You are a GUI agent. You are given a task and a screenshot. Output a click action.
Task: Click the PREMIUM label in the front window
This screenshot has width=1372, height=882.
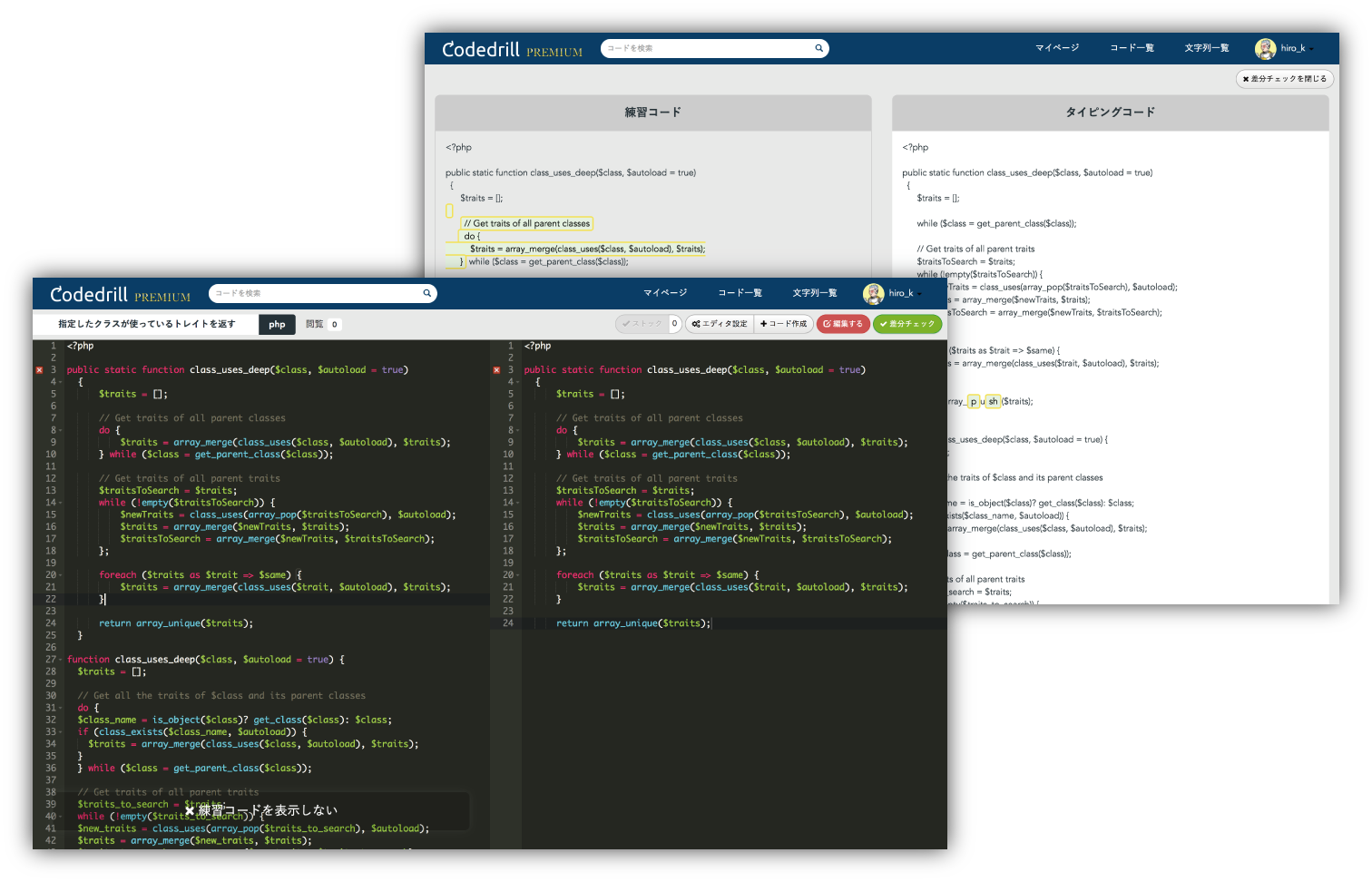[162, 297]
